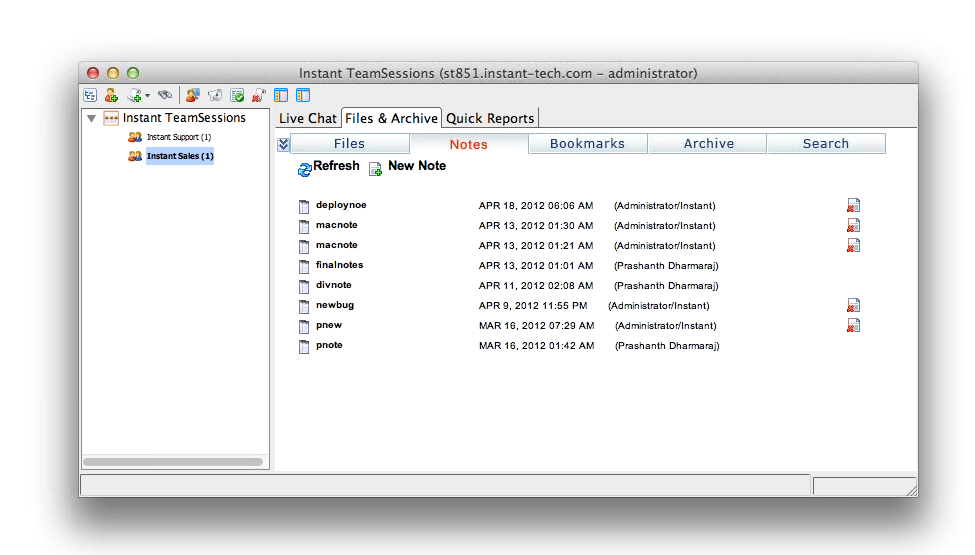Click the note icon beside finalnotes
Image resolution: width=975 pixels, height=555 pixels.
pos(303,267)
